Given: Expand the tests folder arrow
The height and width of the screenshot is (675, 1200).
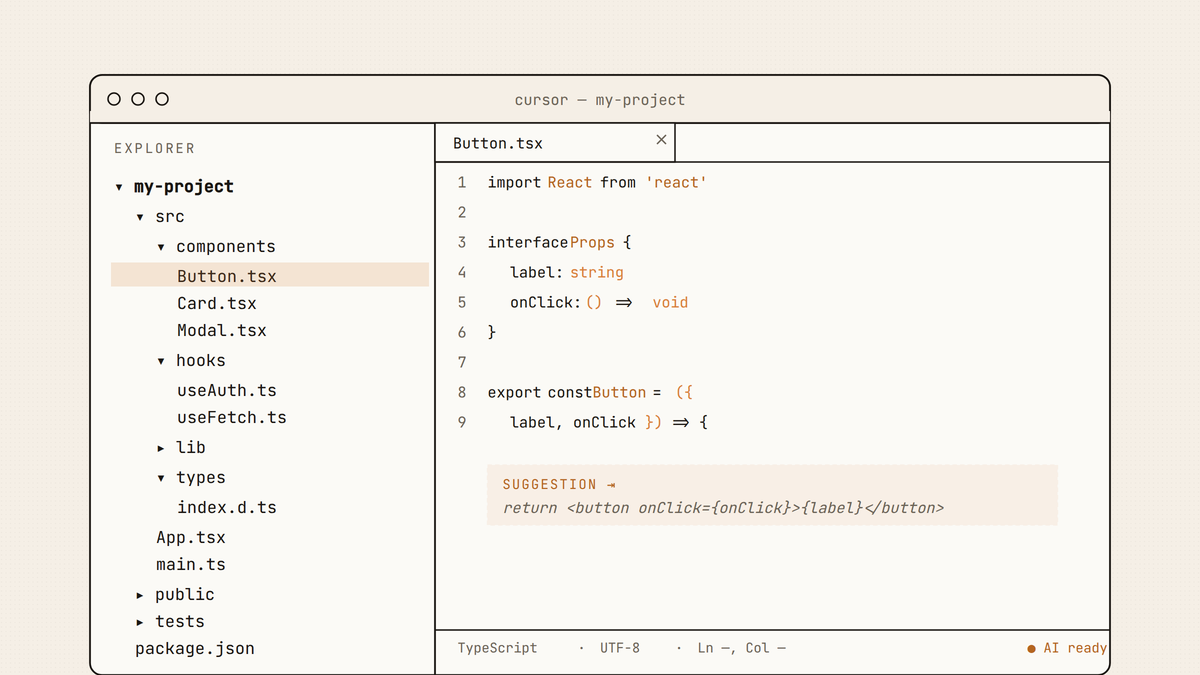Looking at the screenshot, I should point(140,622).
